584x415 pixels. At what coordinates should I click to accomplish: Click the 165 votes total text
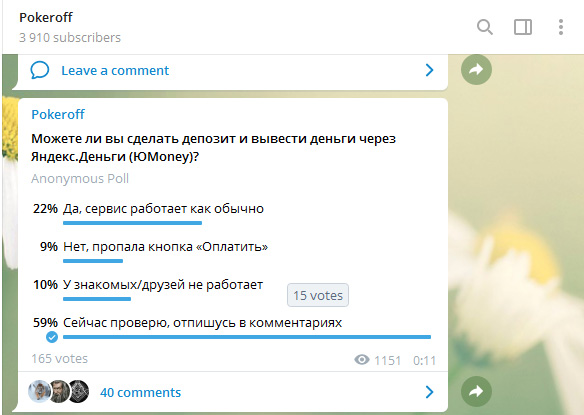tap(60, 359)
